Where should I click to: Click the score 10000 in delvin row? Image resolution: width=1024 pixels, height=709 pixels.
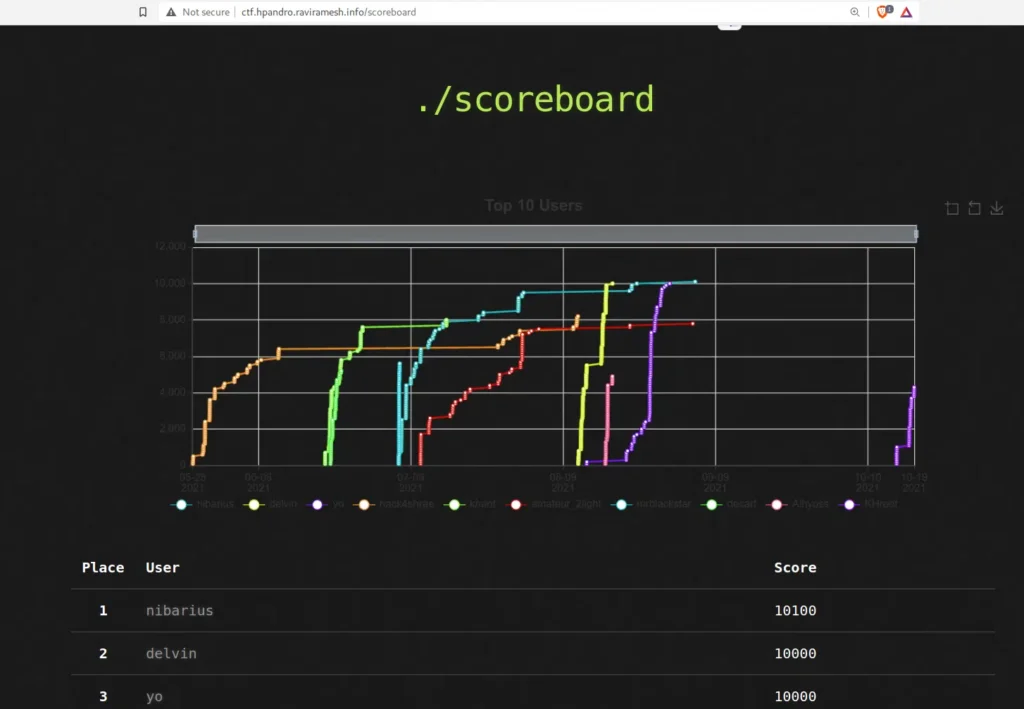(x=795, y=654)
